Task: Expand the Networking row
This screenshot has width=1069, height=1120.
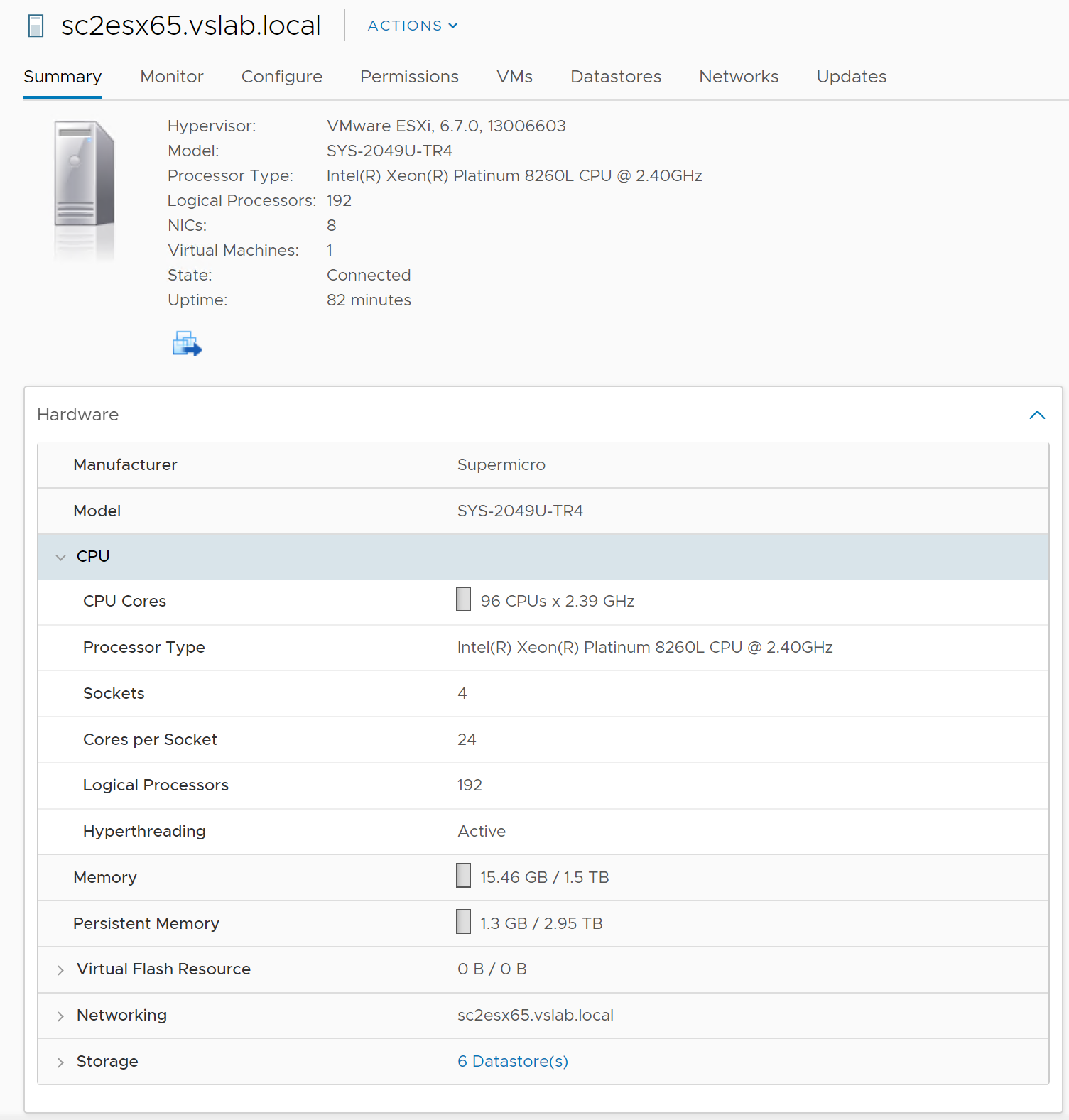Action: point(61,1016)
